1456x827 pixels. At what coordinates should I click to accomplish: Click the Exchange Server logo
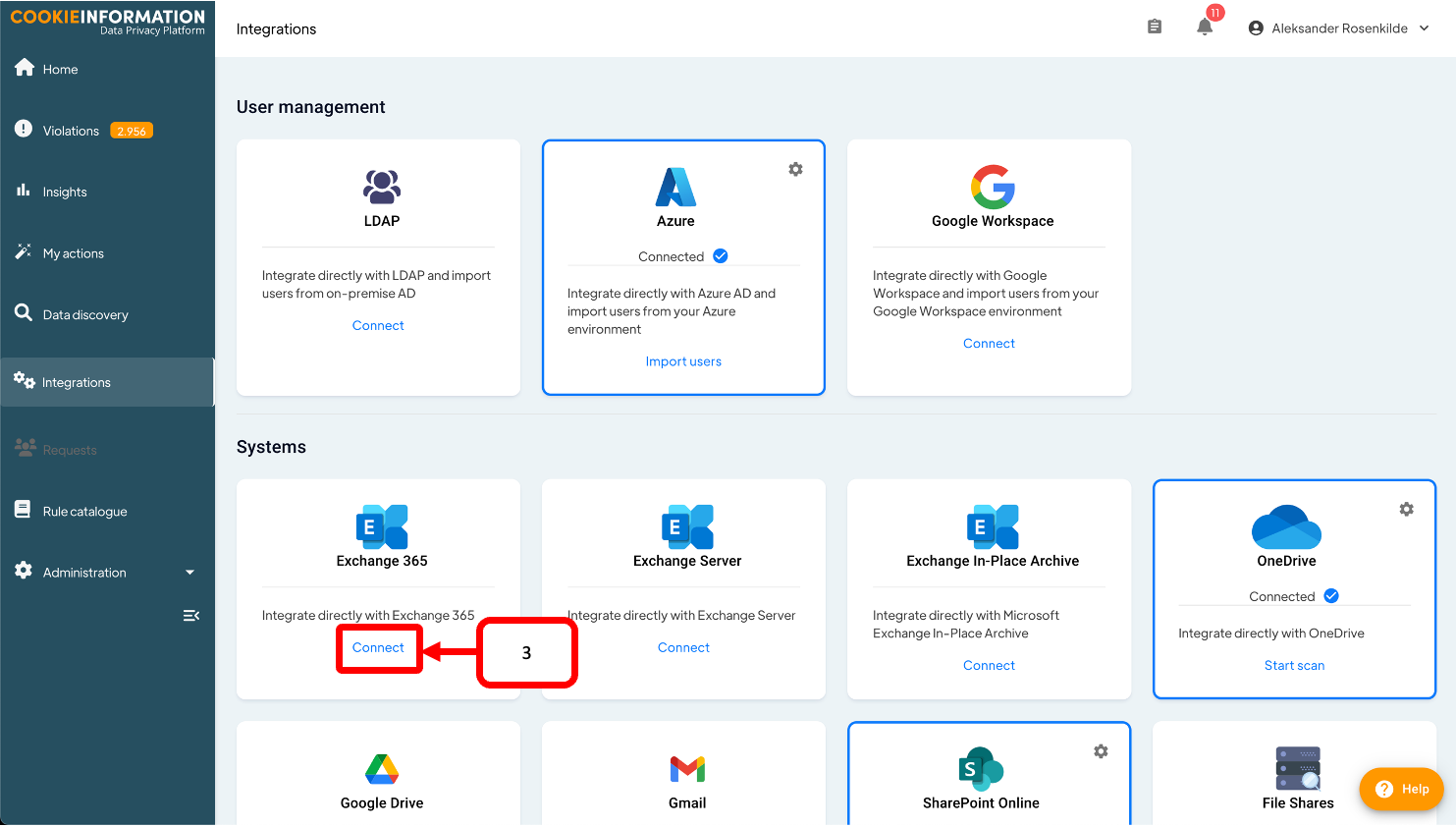coord(687,526)
